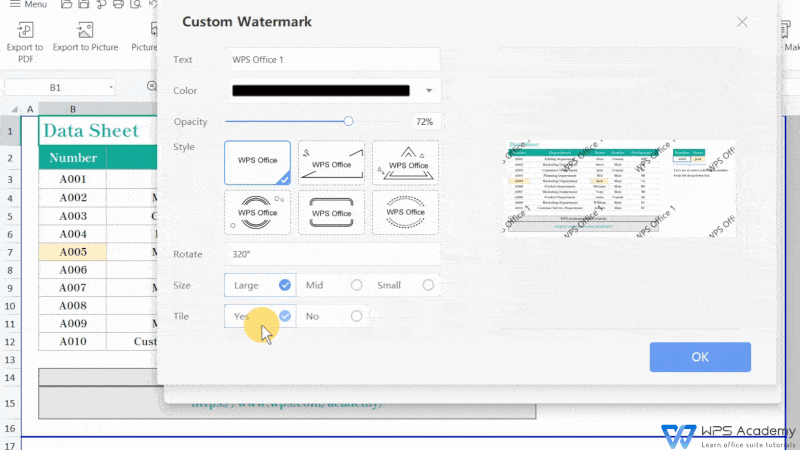Viewport: 800px width, 450px height.
Task: Click the select-all corner of the spreadsheet
Action: pyautogui.click(x=15, y=109)
